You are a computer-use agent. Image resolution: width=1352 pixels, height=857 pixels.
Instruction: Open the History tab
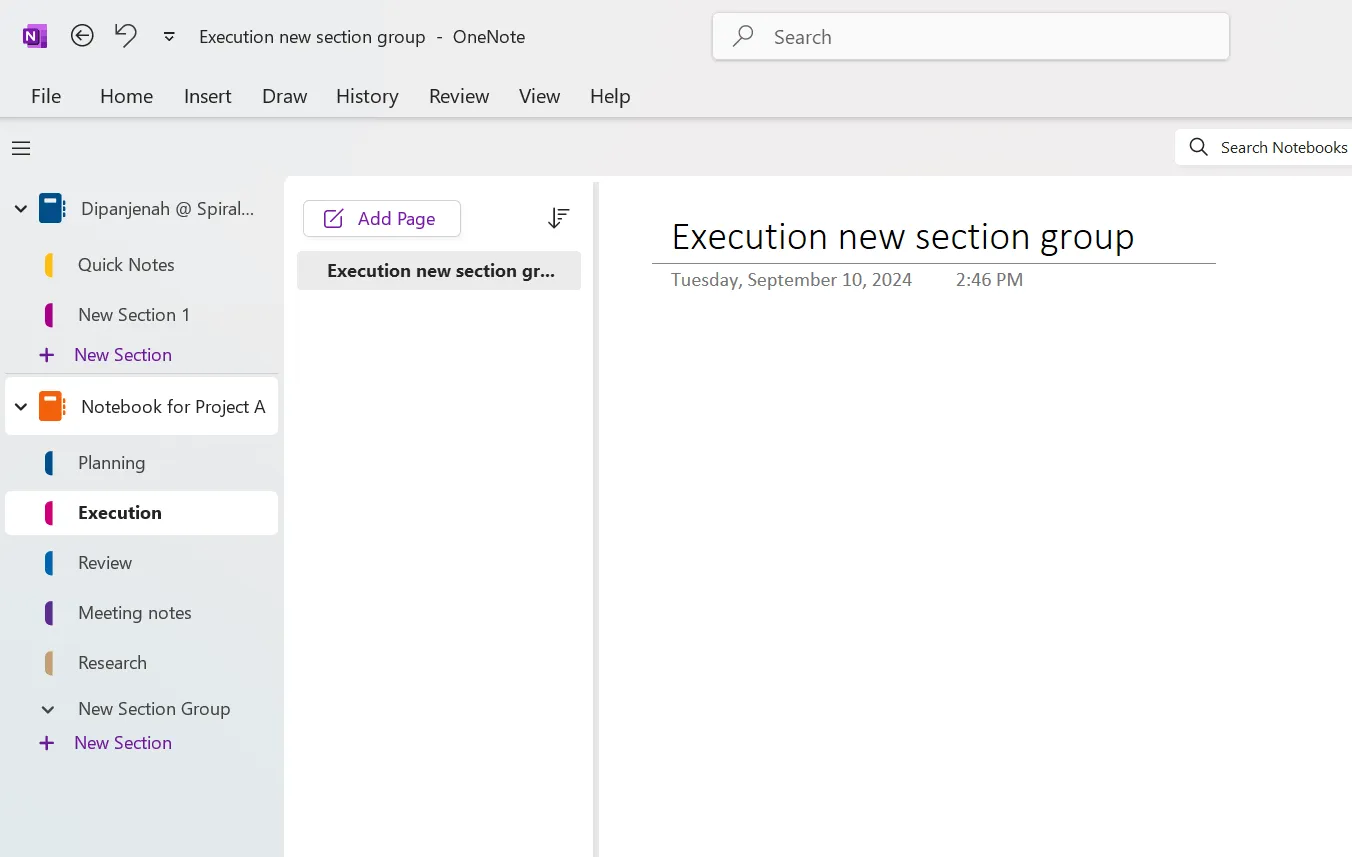[367, 96]
